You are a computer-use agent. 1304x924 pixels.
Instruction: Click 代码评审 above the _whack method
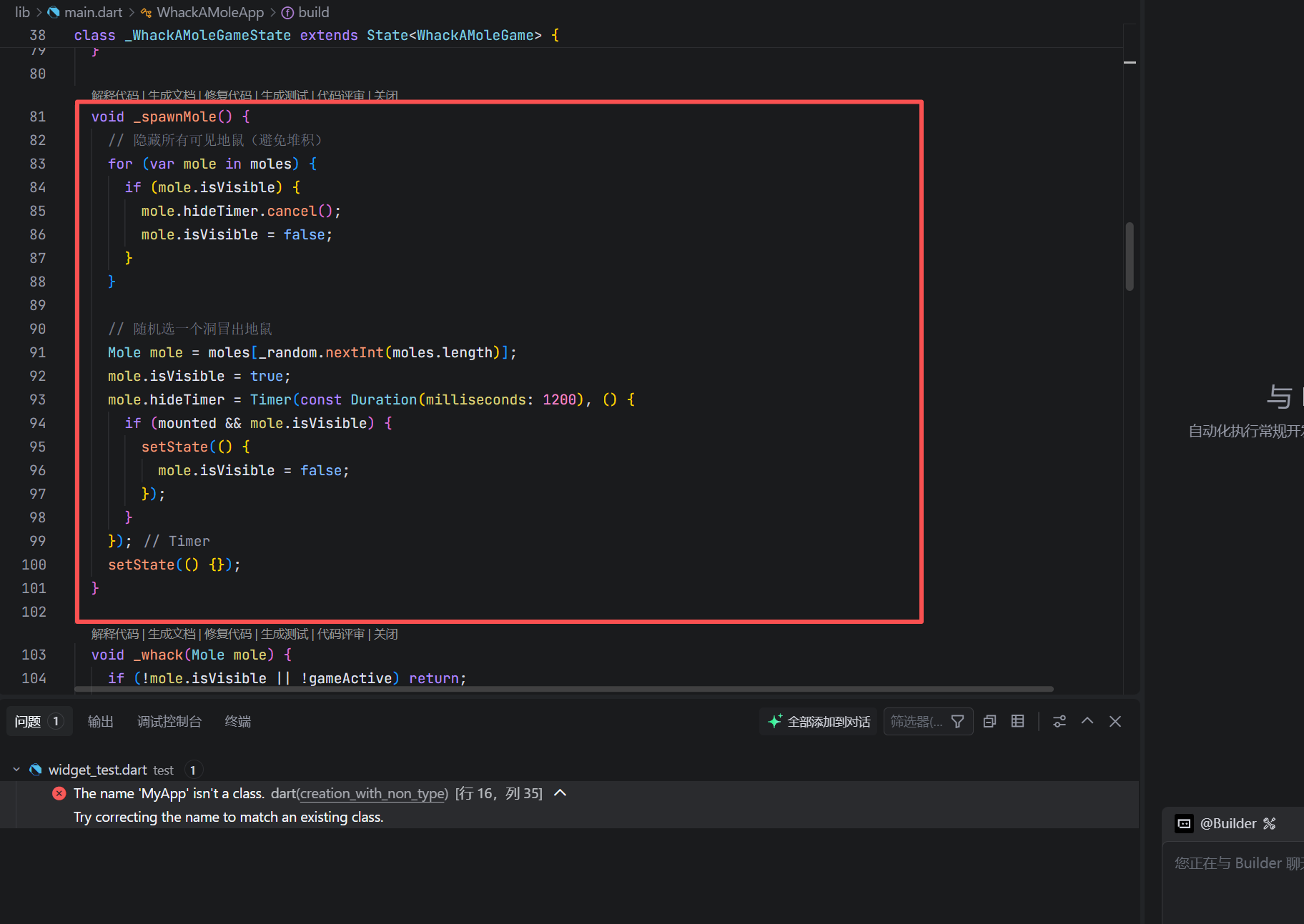coord(341,634)
